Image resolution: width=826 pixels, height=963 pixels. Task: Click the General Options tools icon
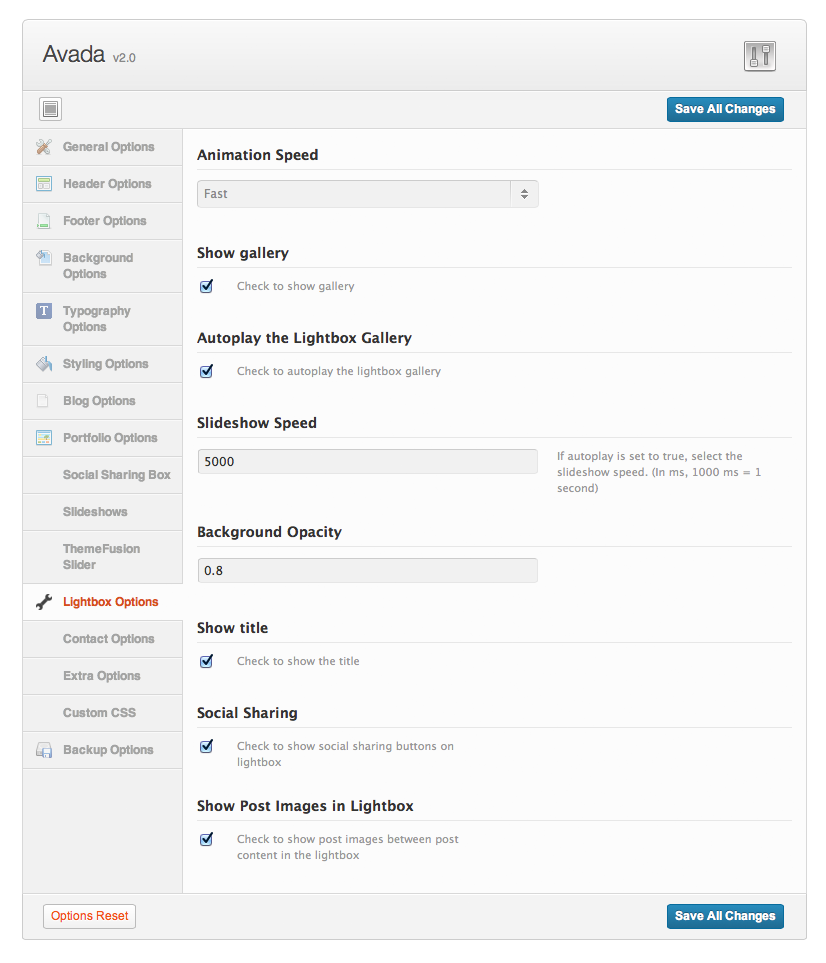tap(43, 147)
